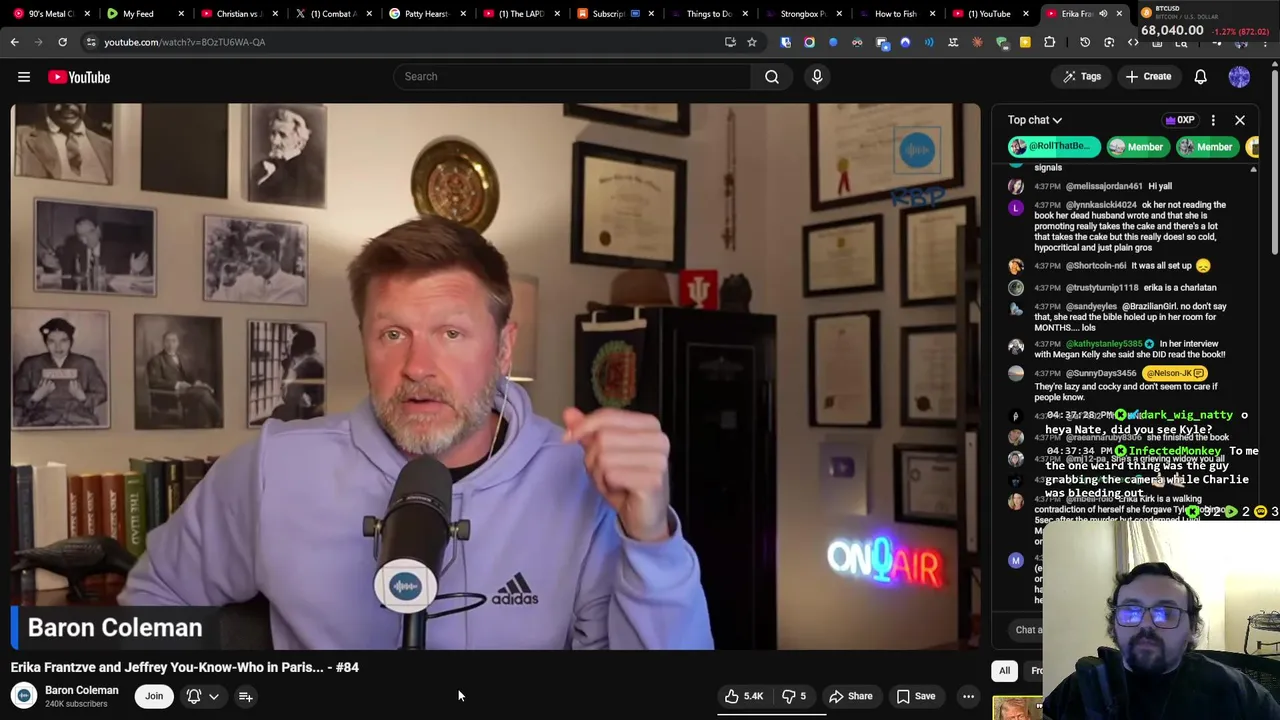Open the YouTube hamburger guide menu
The width and height of the screenshot is (1280, 720).
pos(24,77)
